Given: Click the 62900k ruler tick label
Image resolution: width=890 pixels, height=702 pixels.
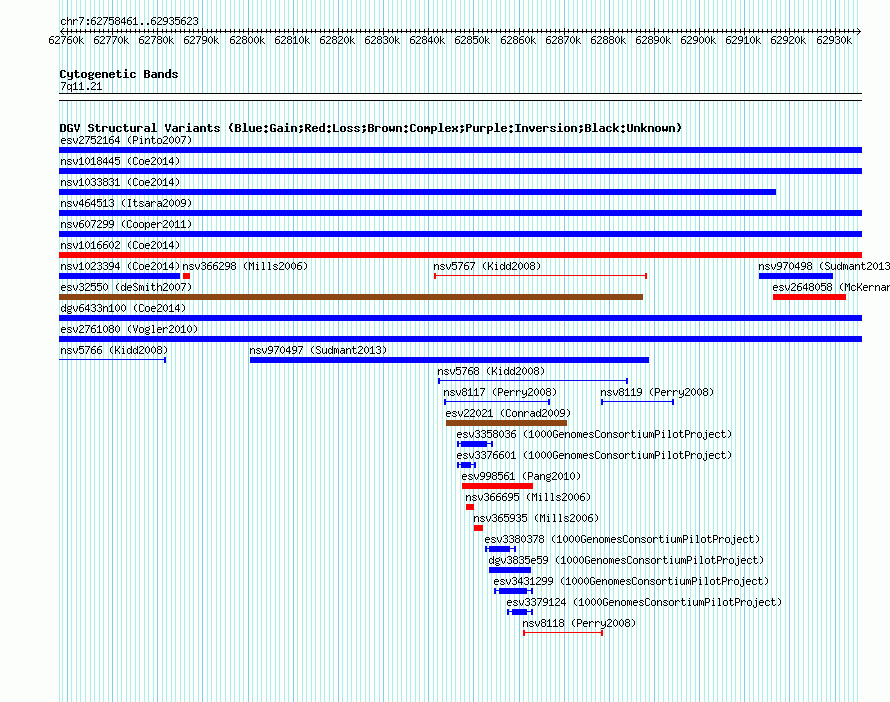Looking at the screenshot, I should (x=698, y=40).
